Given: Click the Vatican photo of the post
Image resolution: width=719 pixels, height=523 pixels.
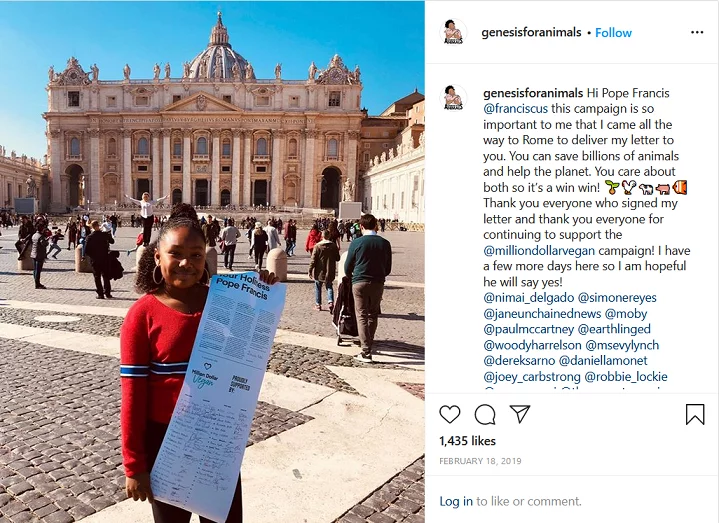Looking at the screenshot, I should point(212,262).
